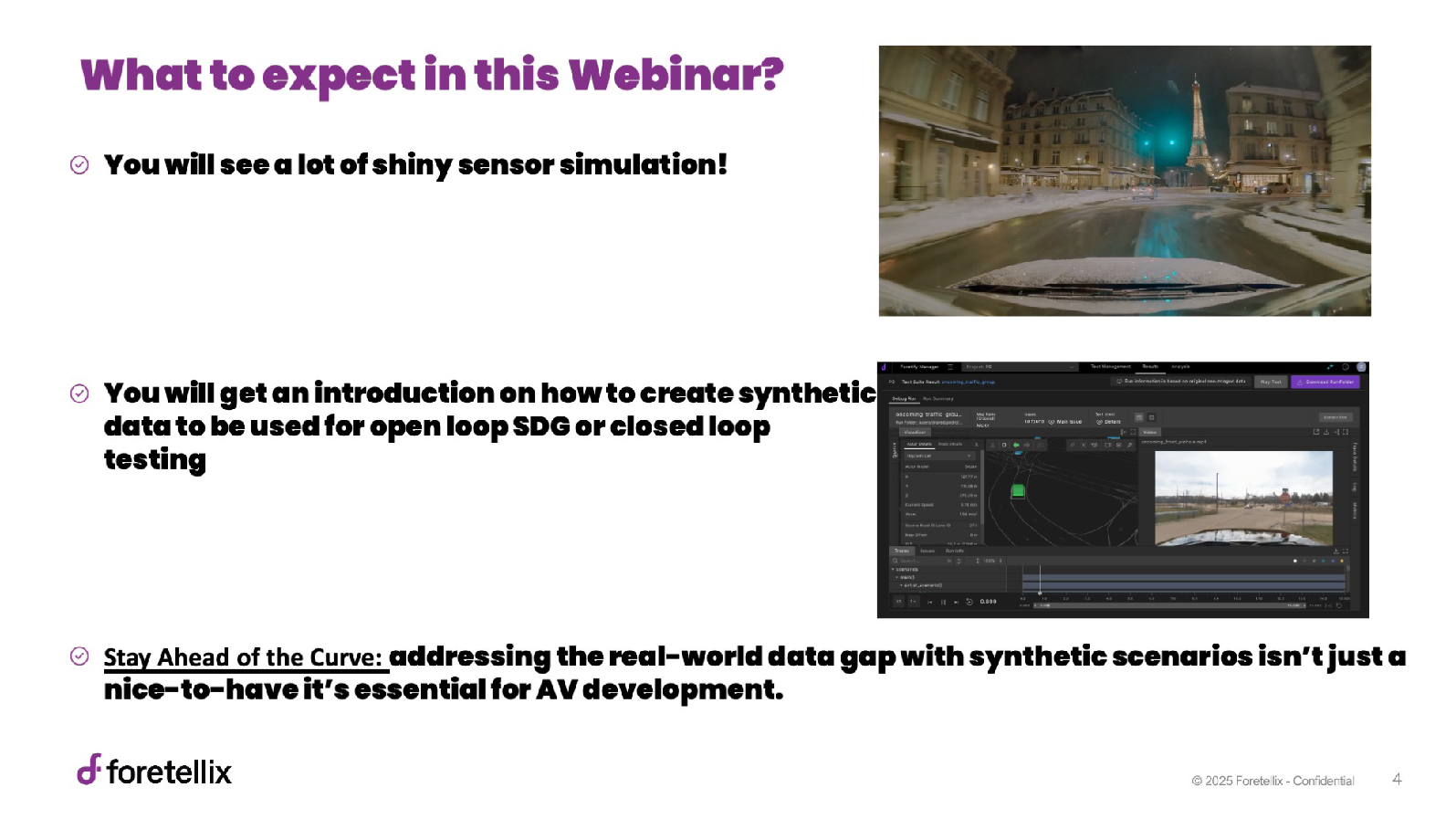This screenshot has width=1456, height=819.
Task: Click the Foretify Manager logo in embedded app
Action: 884,367
